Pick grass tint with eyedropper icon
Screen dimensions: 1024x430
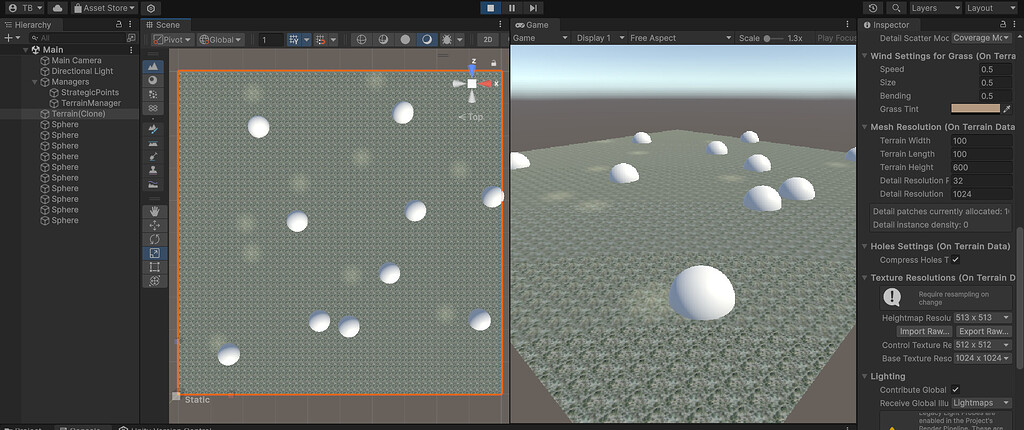1006,109
